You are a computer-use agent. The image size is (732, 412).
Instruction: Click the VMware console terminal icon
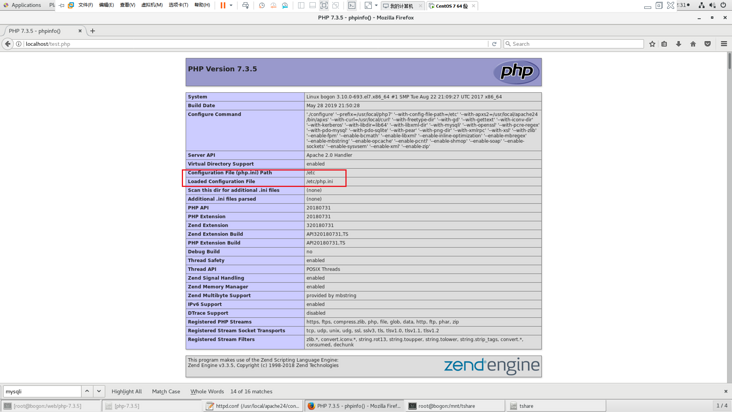[x=352, y=6]
